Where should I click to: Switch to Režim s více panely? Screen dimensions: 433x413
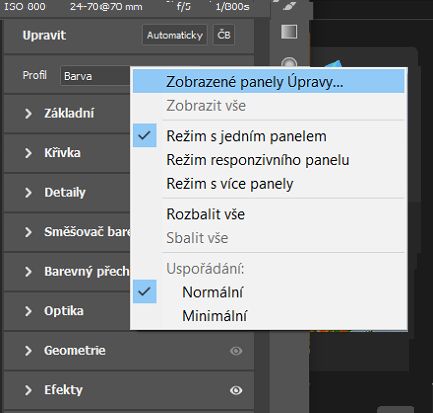(269, 184)
